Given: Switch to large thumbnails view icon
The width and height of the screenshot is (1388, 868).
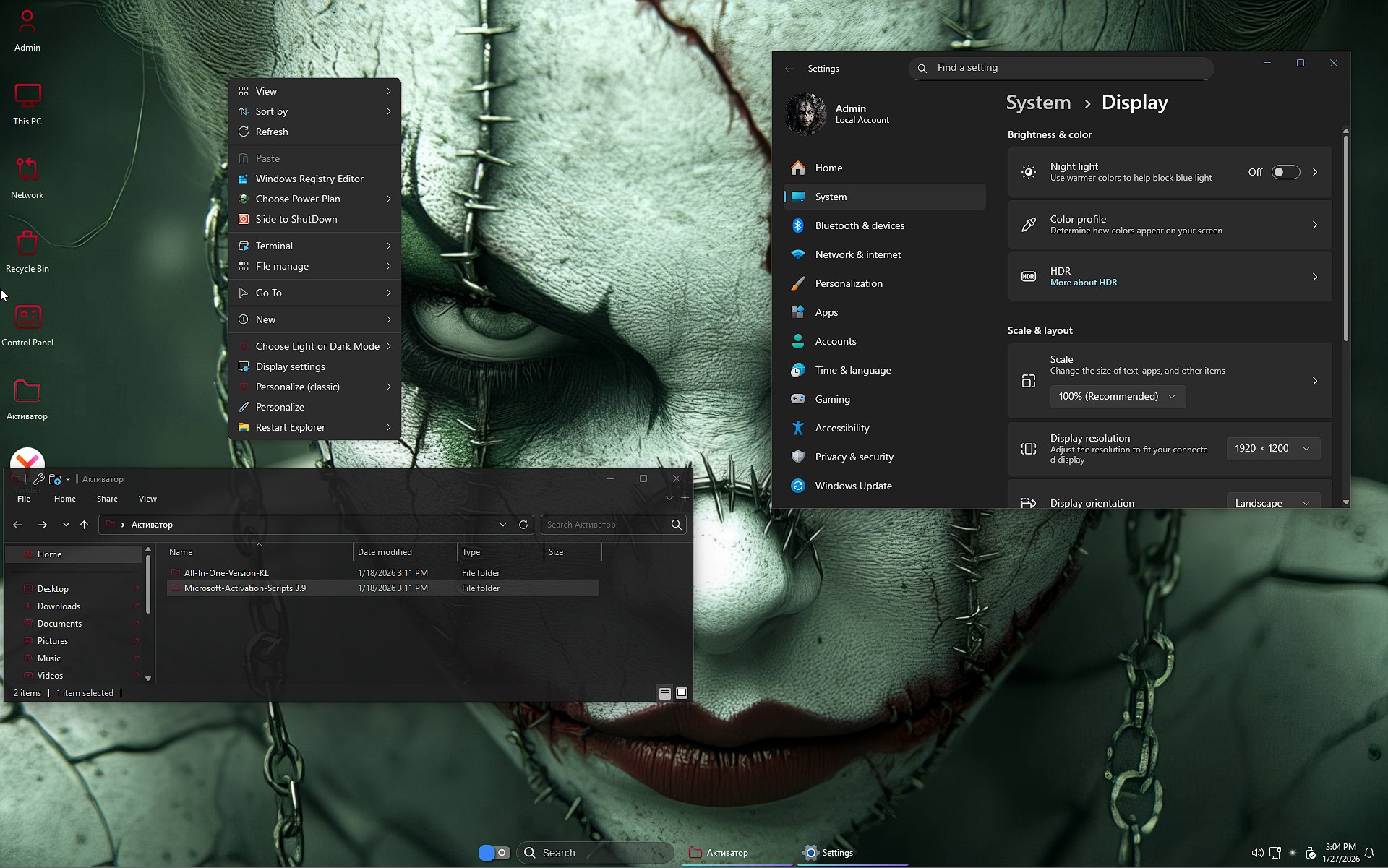Looking at the screenshot, I should [682, 693].
